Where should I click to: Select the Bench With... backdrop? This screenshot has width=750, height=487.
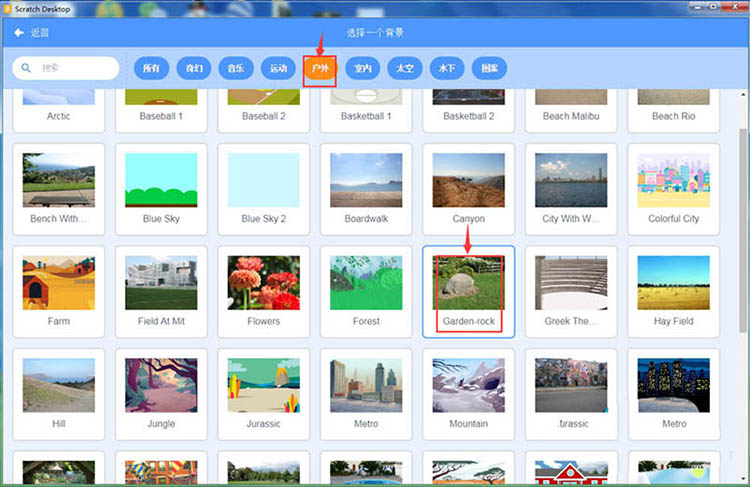tap(58, 189)
